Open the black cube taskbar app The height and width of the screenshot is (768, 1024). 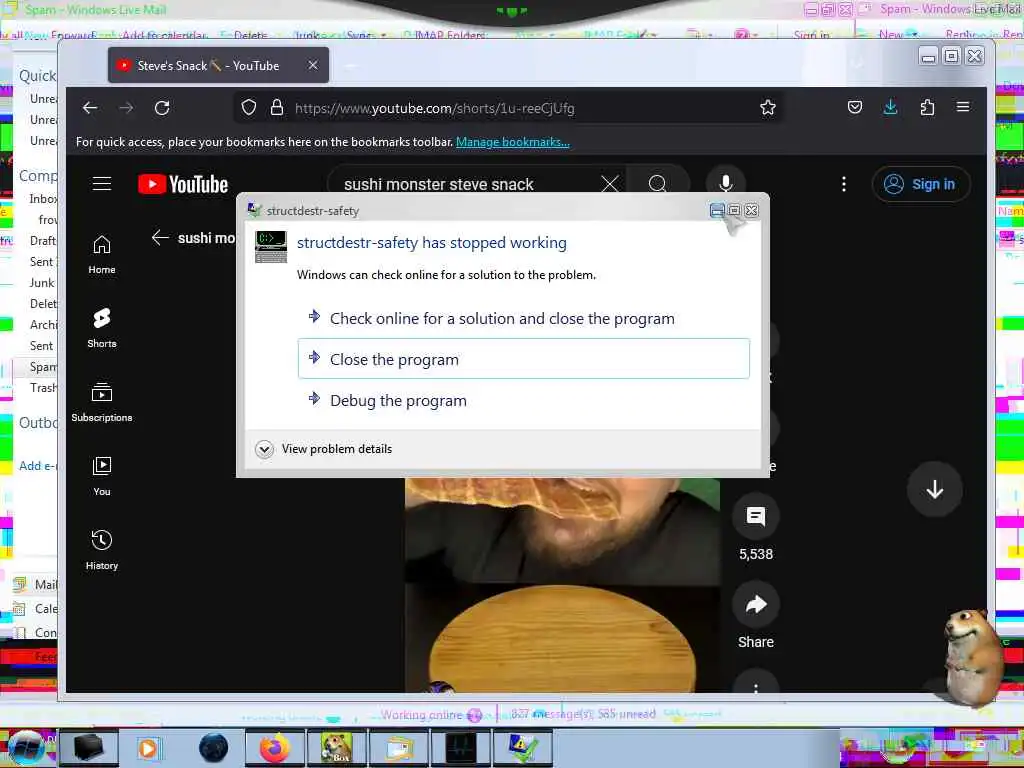88,748
